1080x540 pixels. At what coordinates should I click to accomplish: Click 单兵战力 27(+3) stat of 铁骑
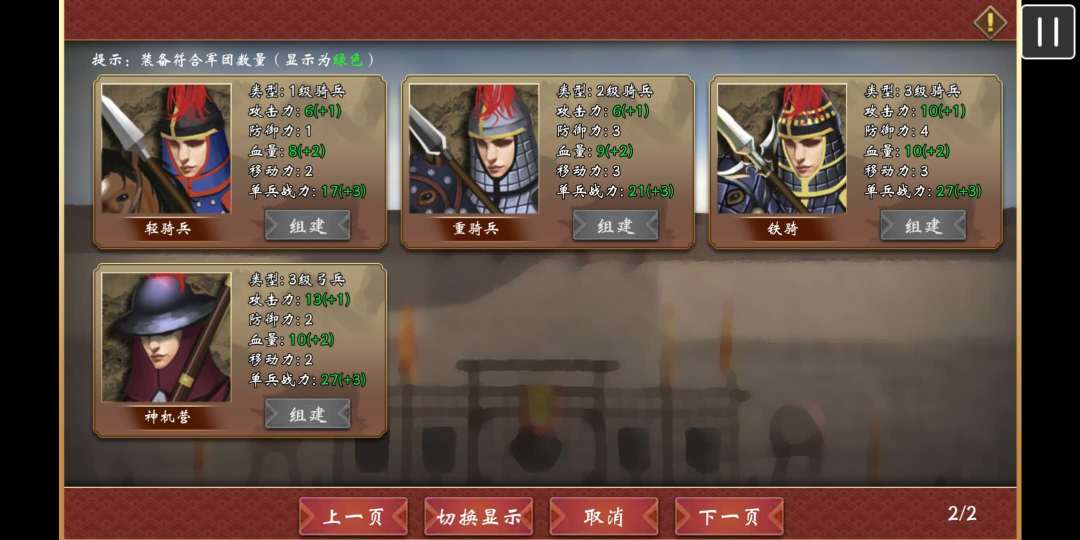pos(923,191)
